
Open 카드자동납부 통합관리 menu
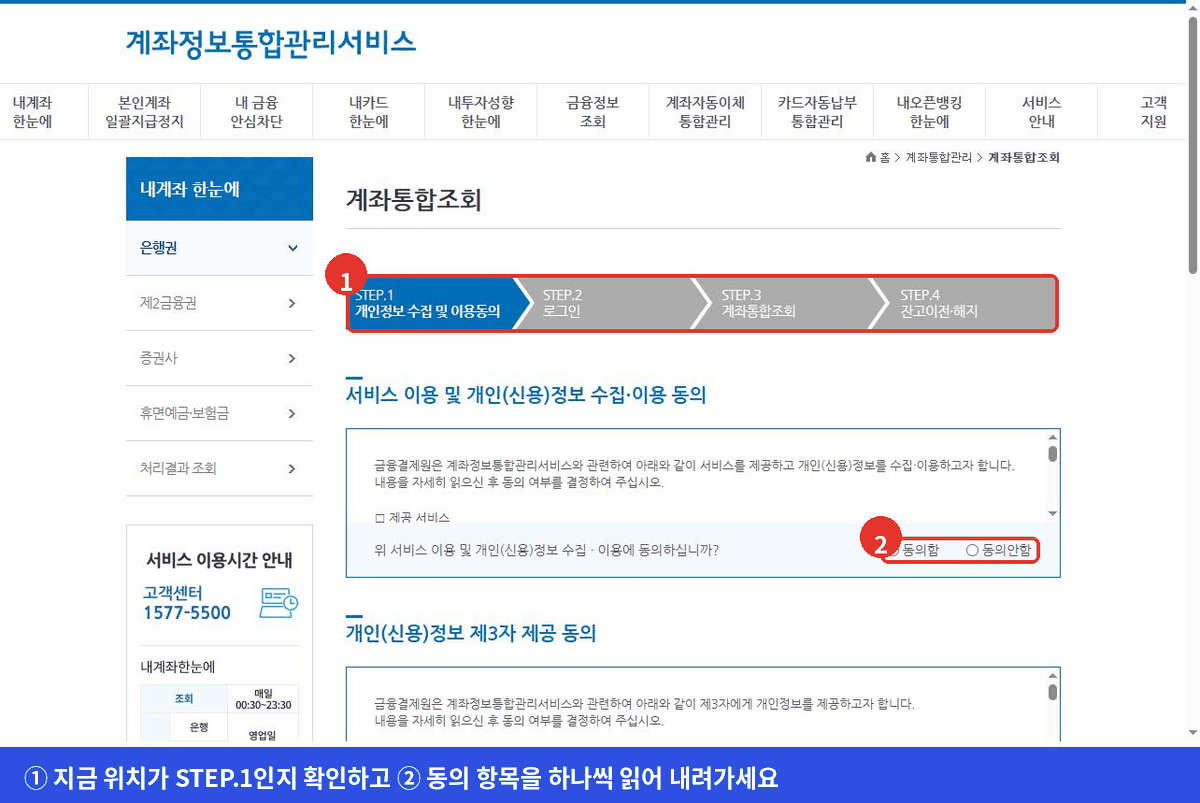point(817,112)
